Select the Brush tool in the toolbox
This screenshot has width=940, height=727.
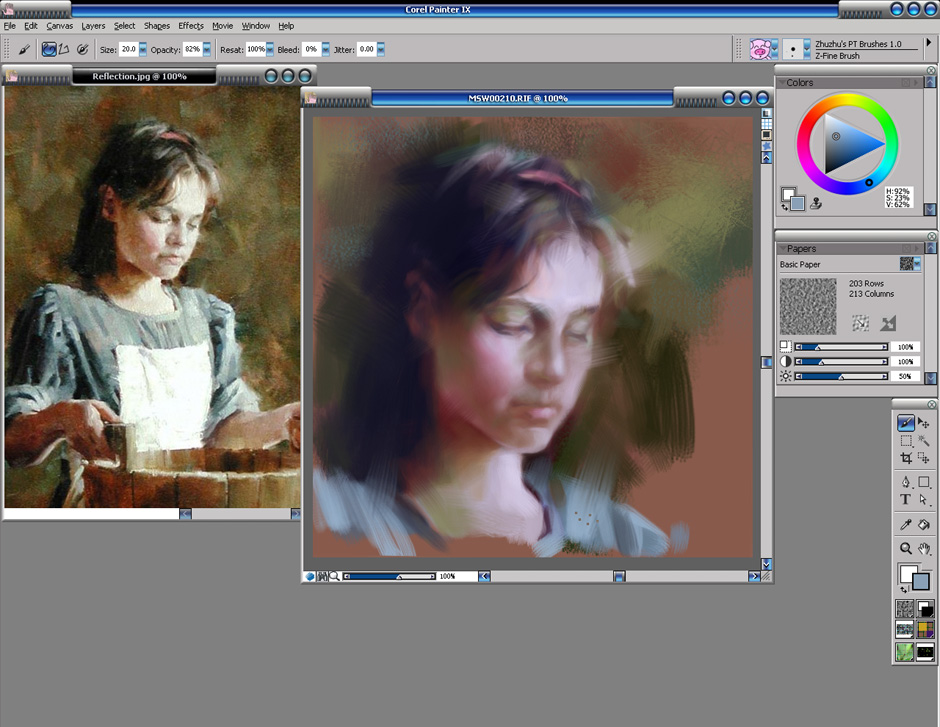click(x=905, y=423)
